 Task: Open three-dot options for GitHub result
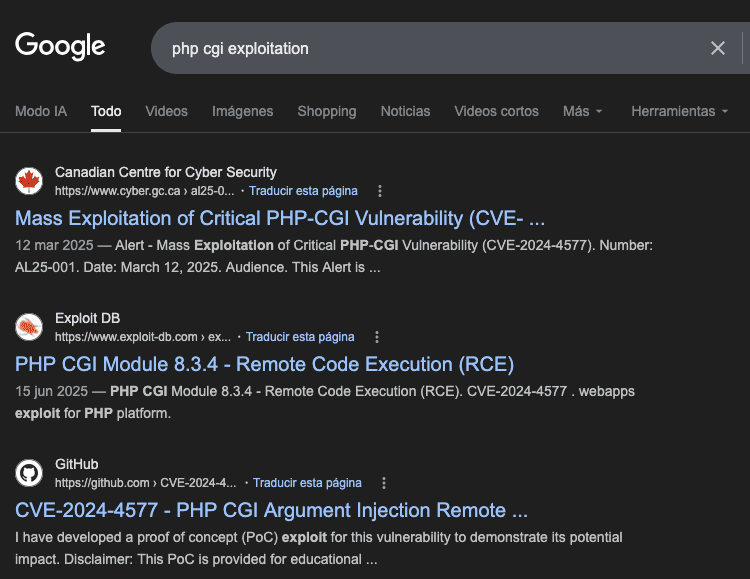click(384, 483)
